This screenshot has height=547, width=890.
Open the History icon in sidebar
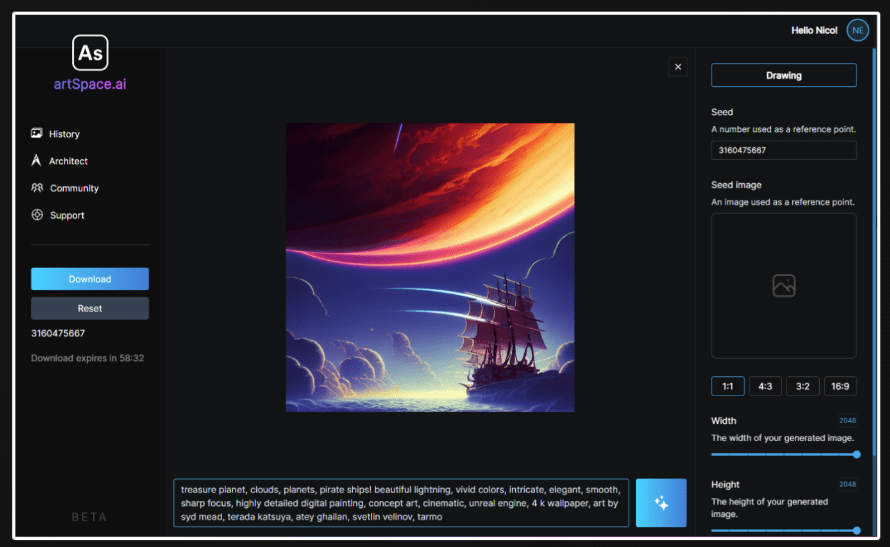point(37,133)
